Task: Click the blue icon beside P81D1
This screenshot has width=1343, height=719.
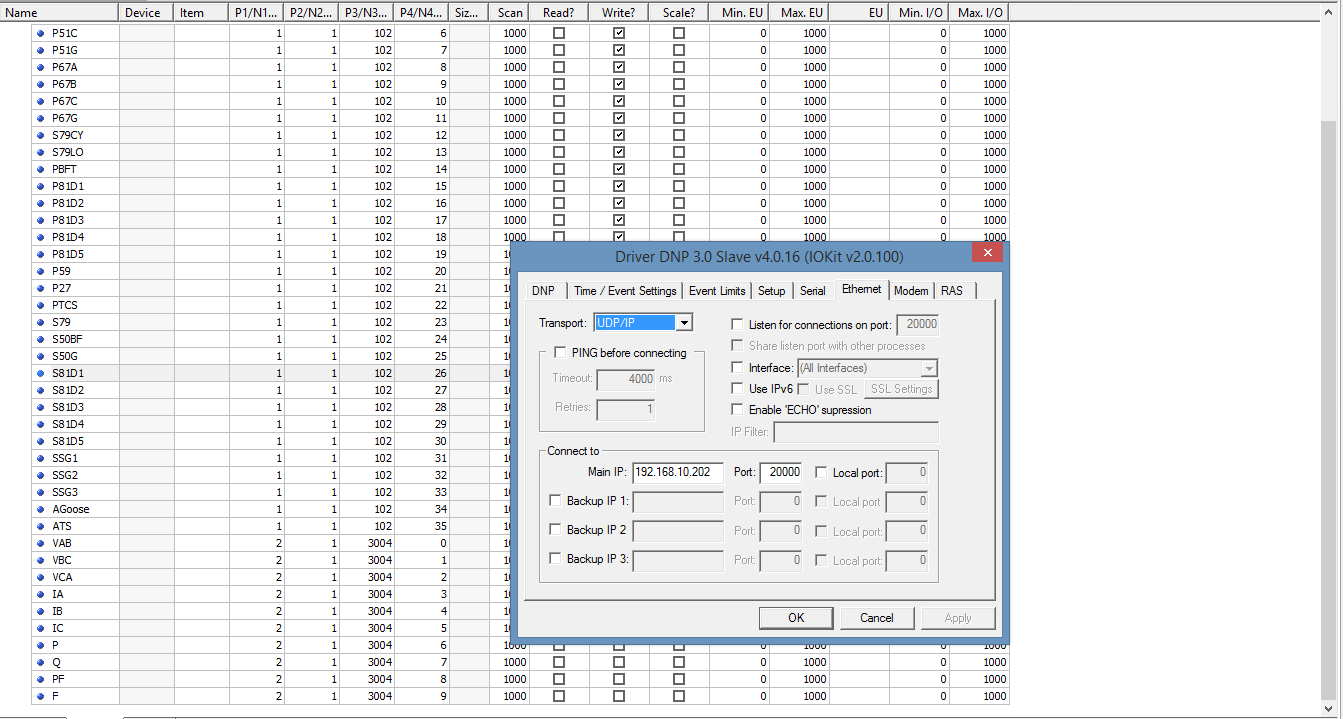Action: (40, 186)
